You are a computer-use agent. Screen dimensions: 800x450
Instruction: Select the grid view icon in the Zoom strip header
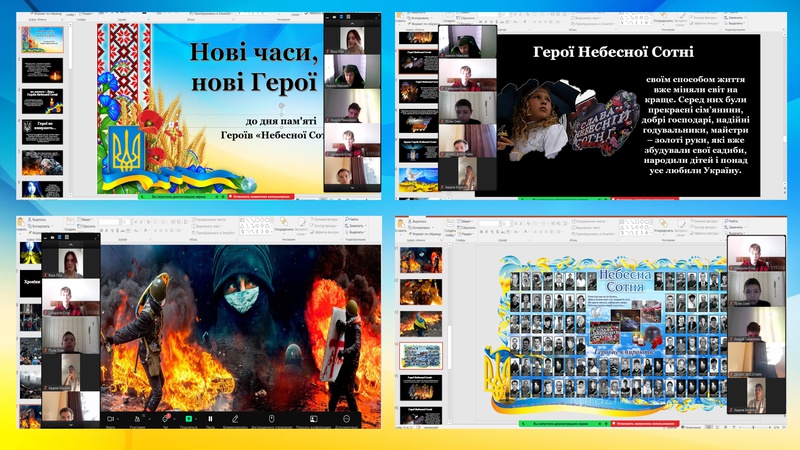point(67,237)
